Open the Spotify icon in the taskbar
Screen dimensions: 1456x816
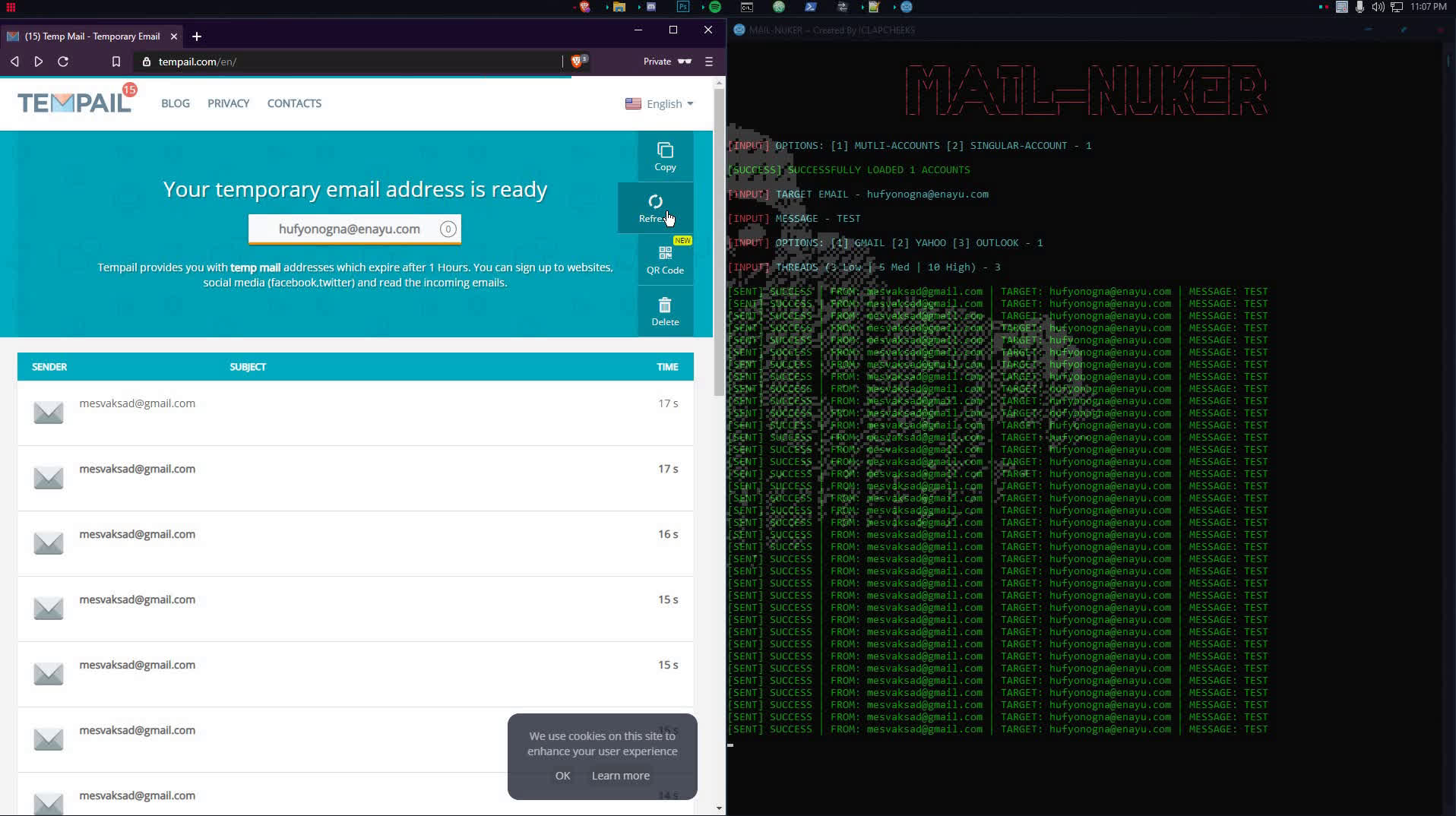click(x=715, y=7)
